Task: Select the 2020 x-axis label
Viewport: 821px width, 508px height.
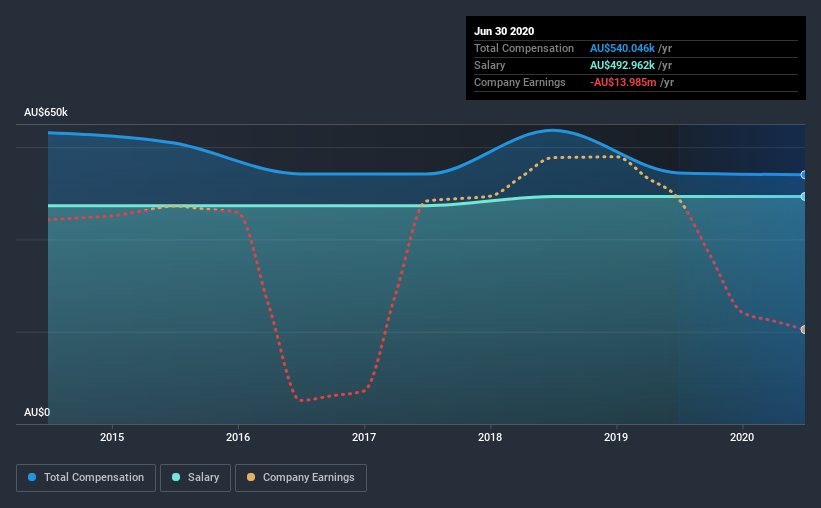Action: [742, 437]
